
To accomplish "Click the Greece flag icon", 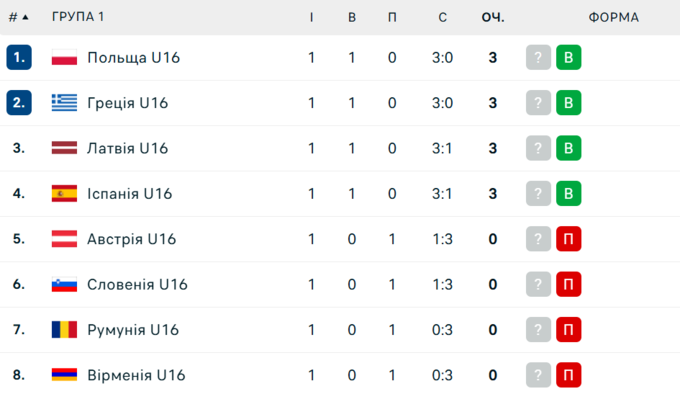I will pos(64,103).
